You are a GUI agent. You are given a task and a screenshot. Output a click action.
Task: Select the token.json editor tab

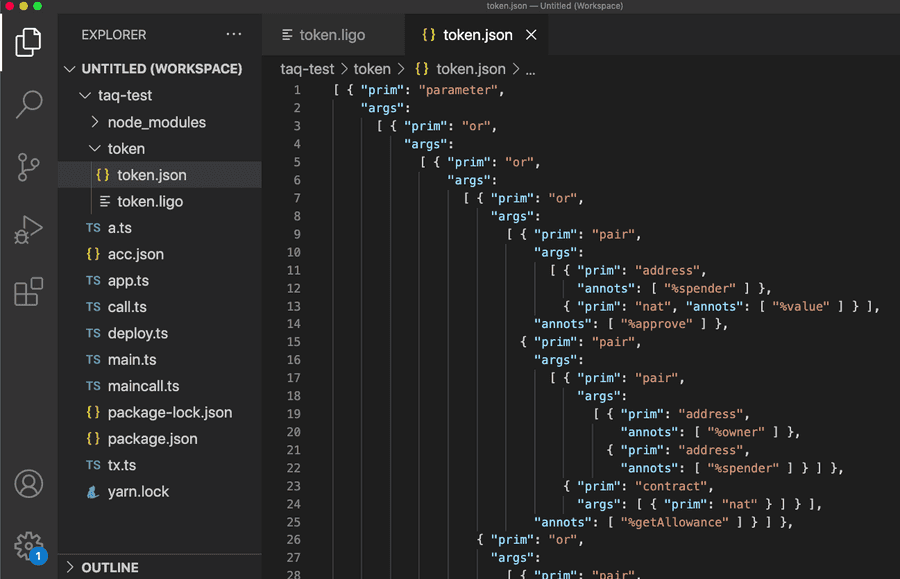[x=476, y=35]
